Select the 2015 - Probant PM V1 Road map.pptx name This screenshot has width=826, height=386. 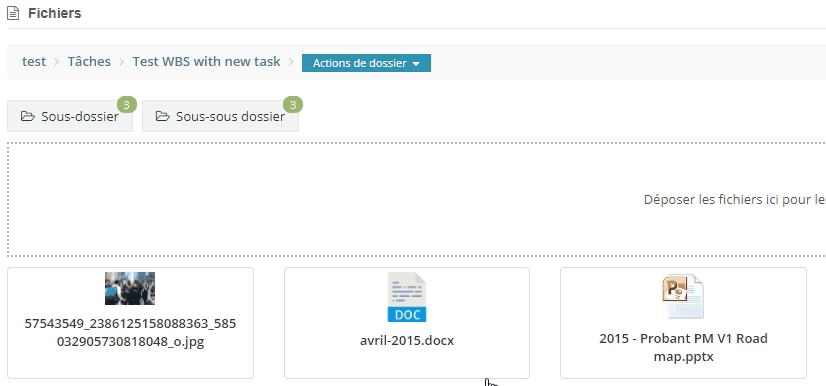(x=683, y=347)
